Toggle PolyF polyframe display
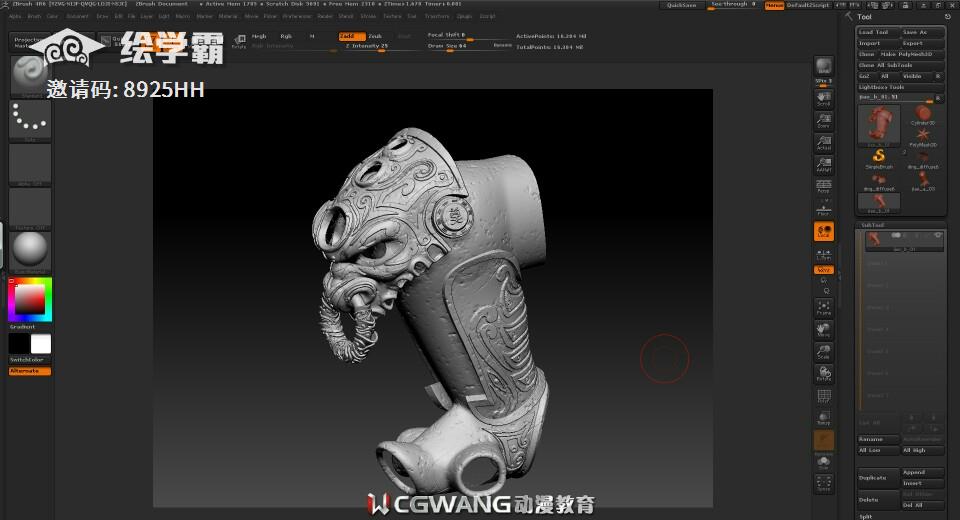The width and height of the screenshot is (960, 520). click(823, 396)
